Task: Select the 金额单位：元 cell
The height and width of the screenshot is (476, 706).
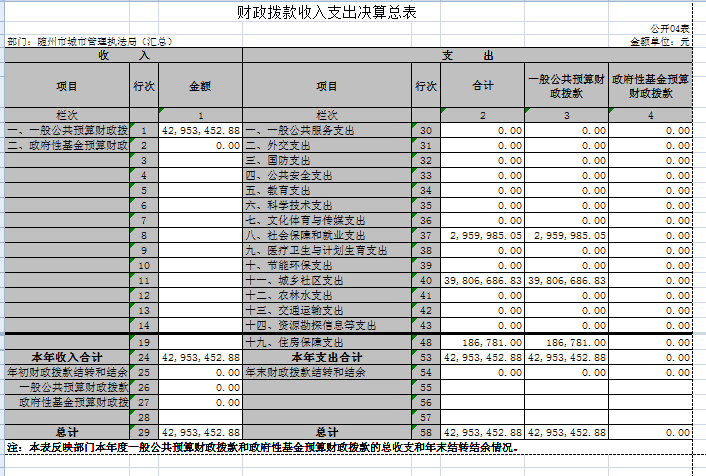Action: pos(660,42)
